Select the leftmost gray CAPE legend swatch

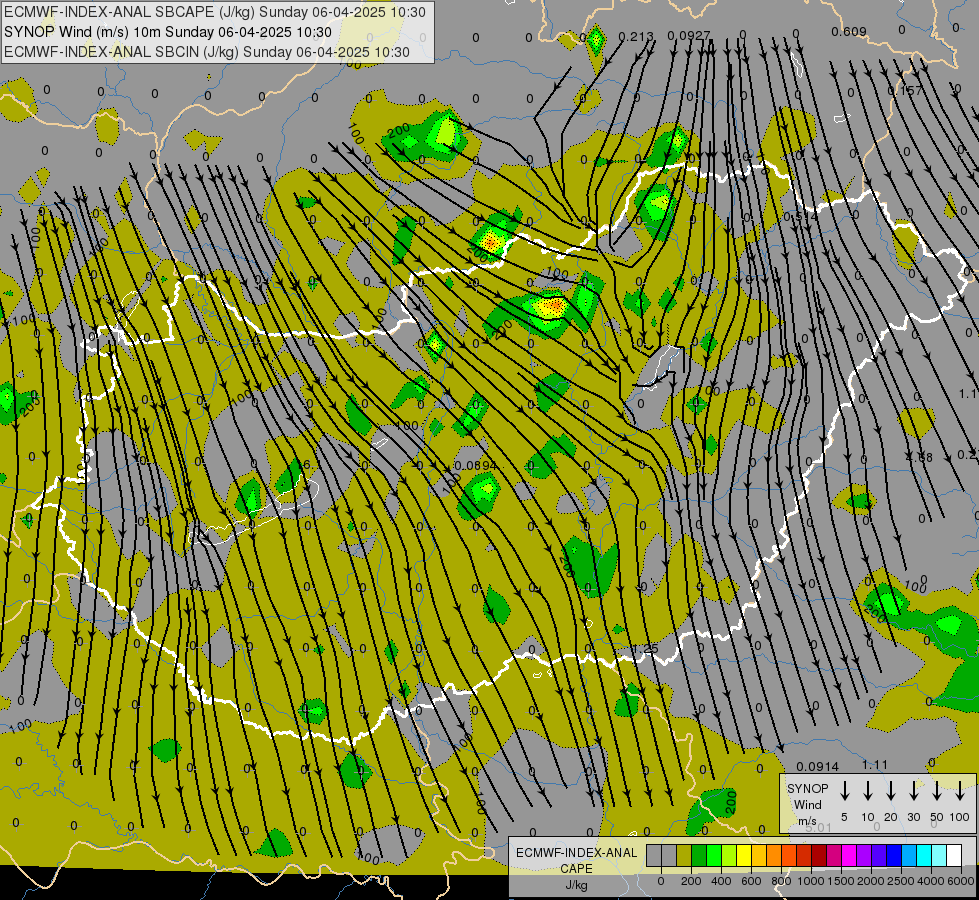coord(654,855)
